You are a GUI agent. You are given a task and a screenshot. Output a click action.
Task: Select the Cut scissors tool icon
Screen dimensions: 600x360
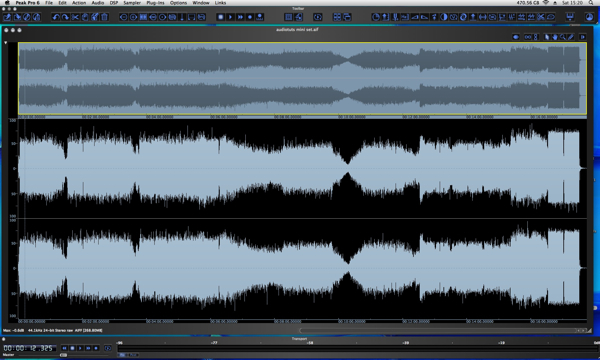pyautogui.click(x=75, y=17)
